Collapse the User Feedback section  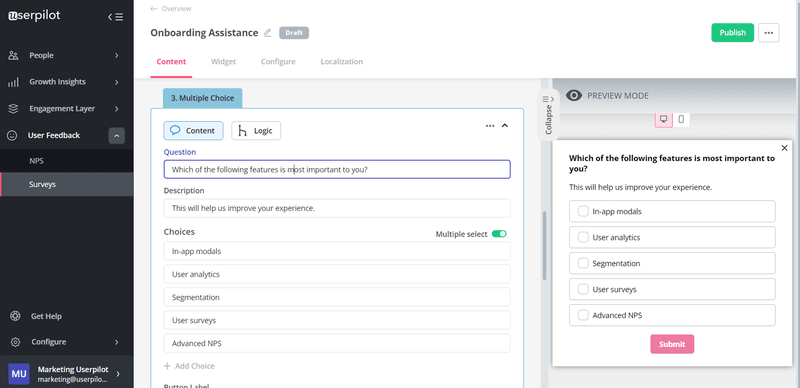click(116, 136)
